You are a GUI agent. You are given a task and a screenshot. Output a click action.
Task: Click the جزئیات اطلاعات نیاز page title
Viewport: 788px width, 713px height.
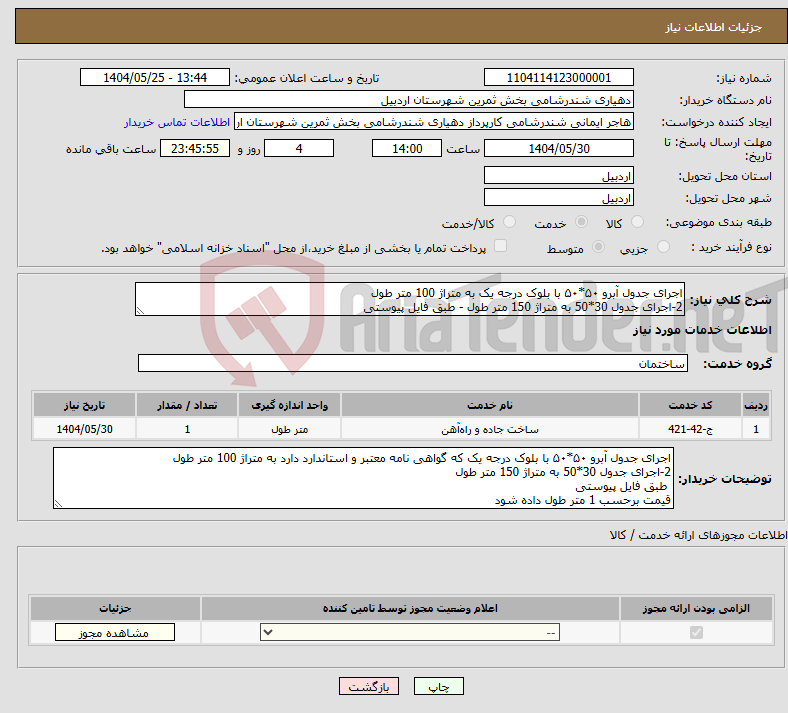pos(714,27)
